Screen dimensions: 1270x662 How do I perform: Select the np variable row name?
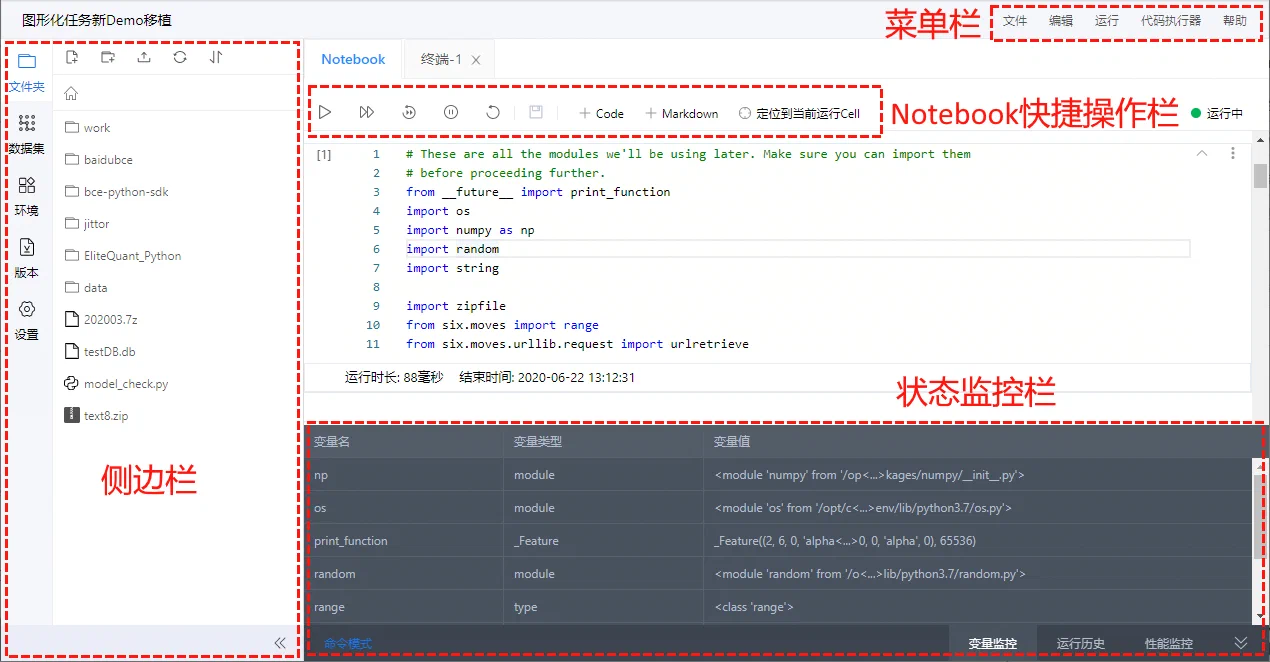pos(320,475)
